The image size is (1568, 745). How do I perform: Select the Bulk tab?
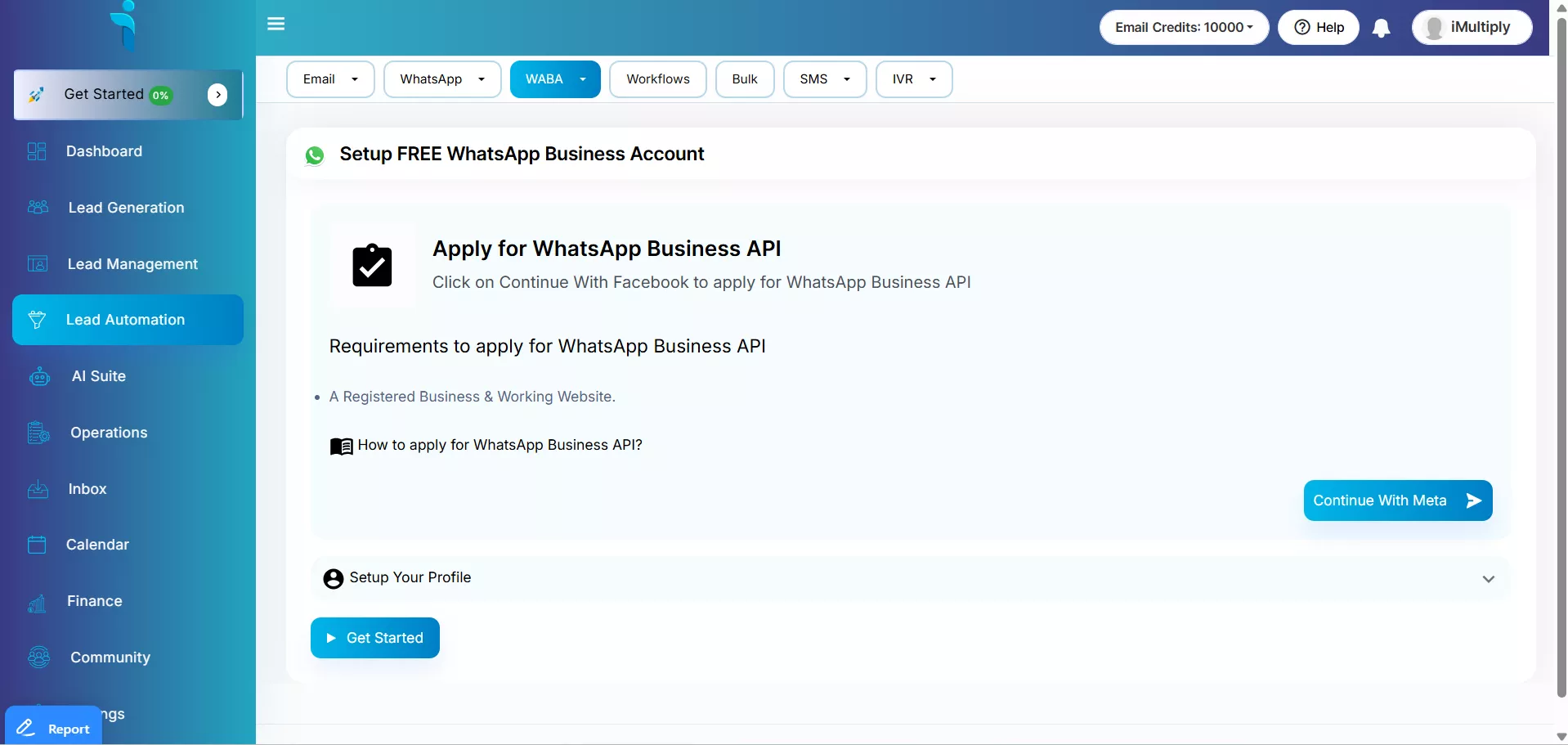pyautogui.click(x=744, y=79)
